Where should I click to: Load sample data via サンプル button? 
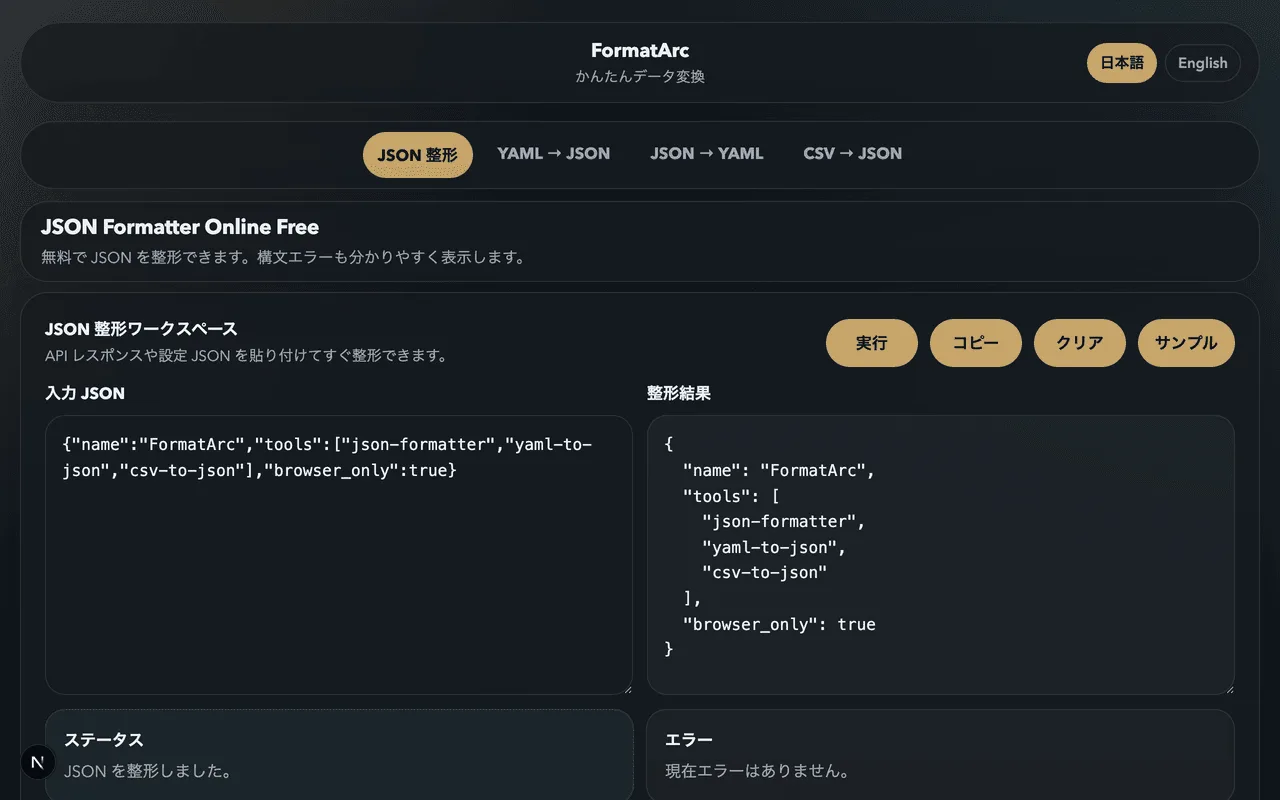pos(1185,343)
